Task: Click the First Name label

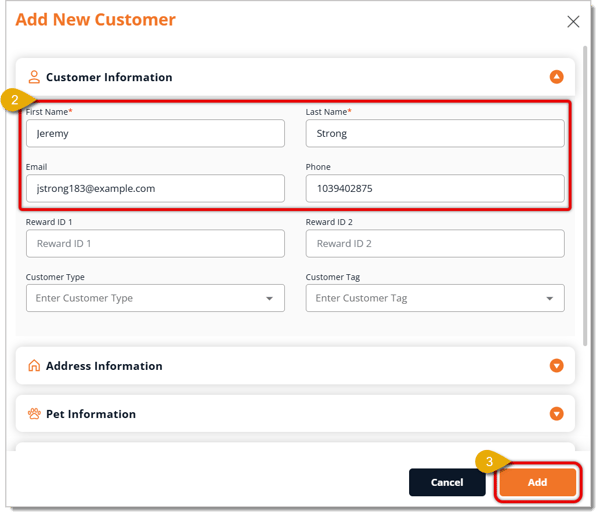Action: pyautogui.click(x=49, y=112)
